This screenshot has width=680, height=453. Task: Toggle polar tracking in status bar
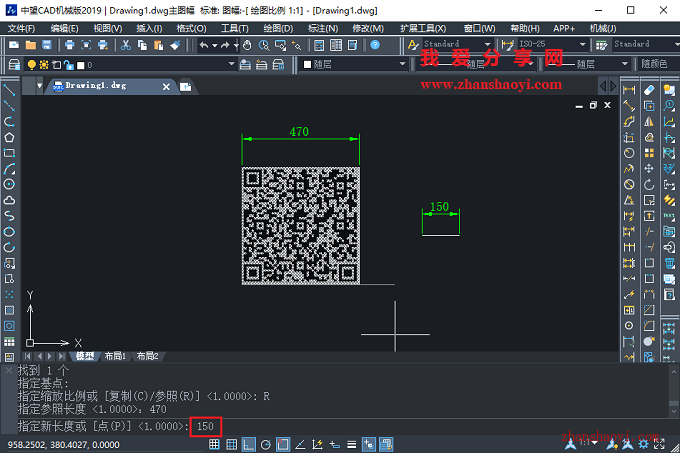click(x=266, y=444)
